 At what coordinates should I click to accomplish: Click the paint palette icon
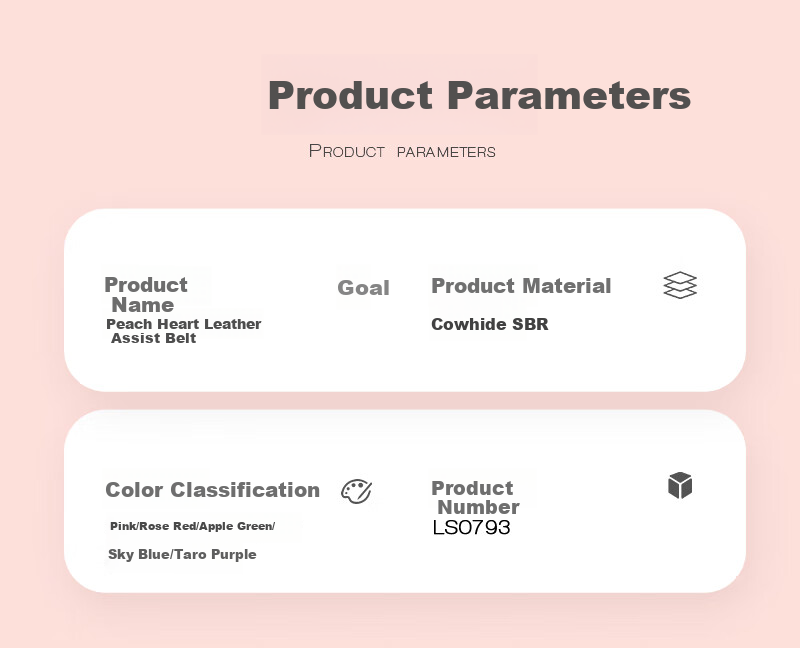tap(356, 491)
